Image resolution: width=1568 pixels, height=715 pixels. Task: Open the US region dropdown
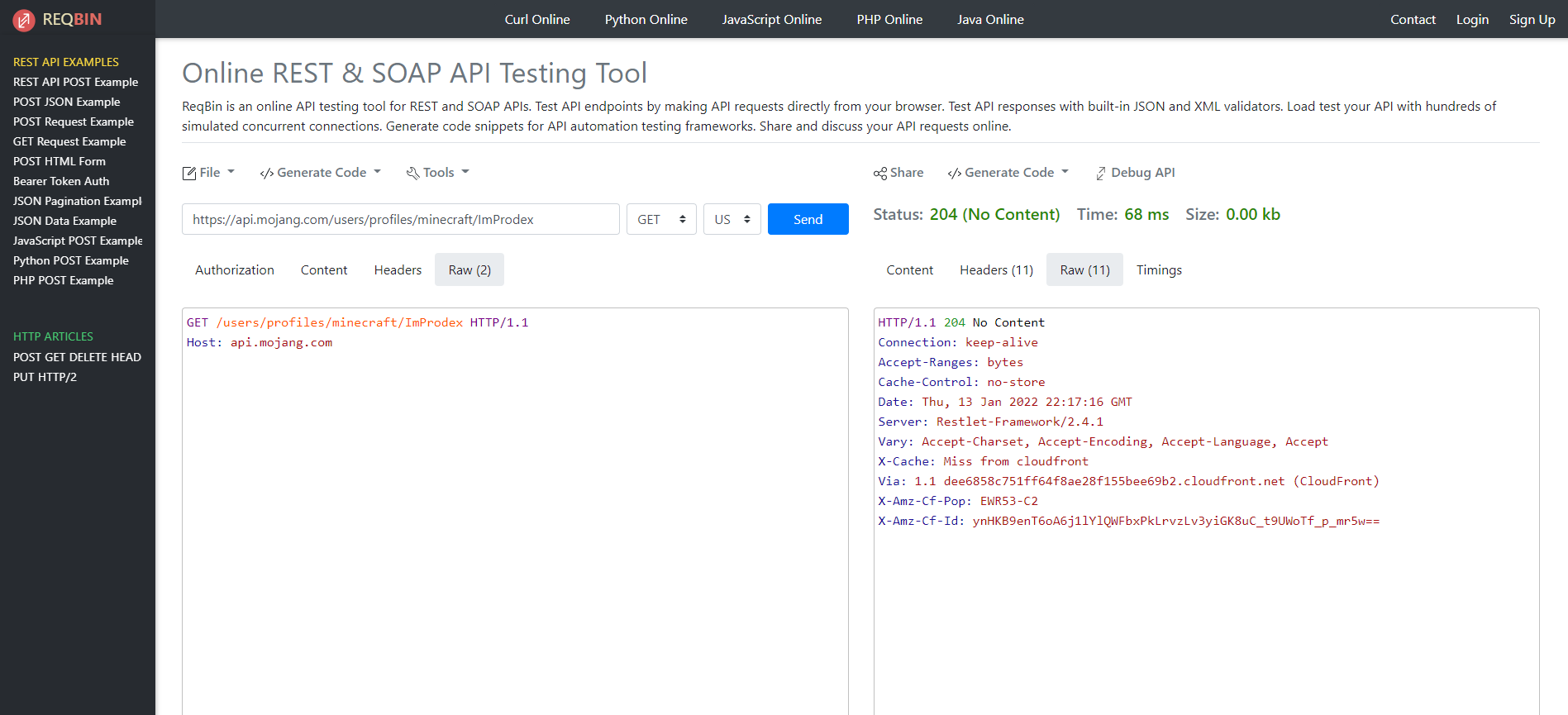pos(732,219)
